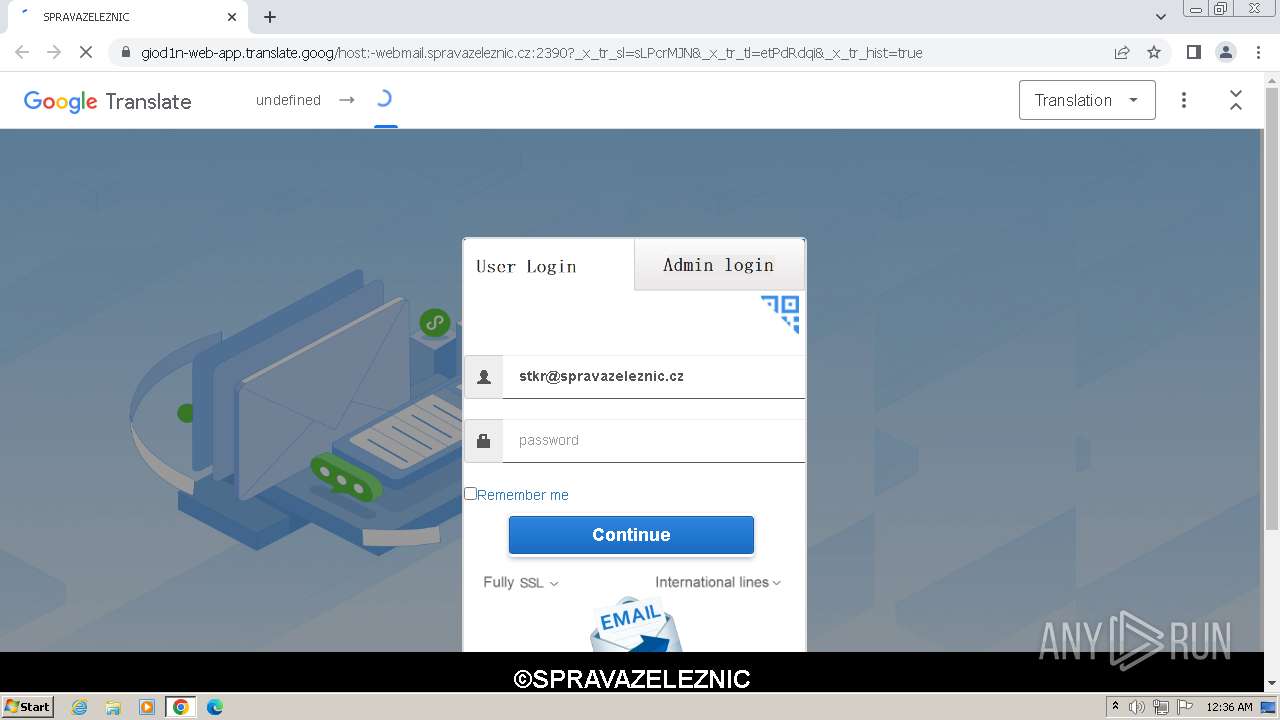Collapse the Google Translate toolbar
This screenshot has width=1280, height=720.
coord(1236,100)
